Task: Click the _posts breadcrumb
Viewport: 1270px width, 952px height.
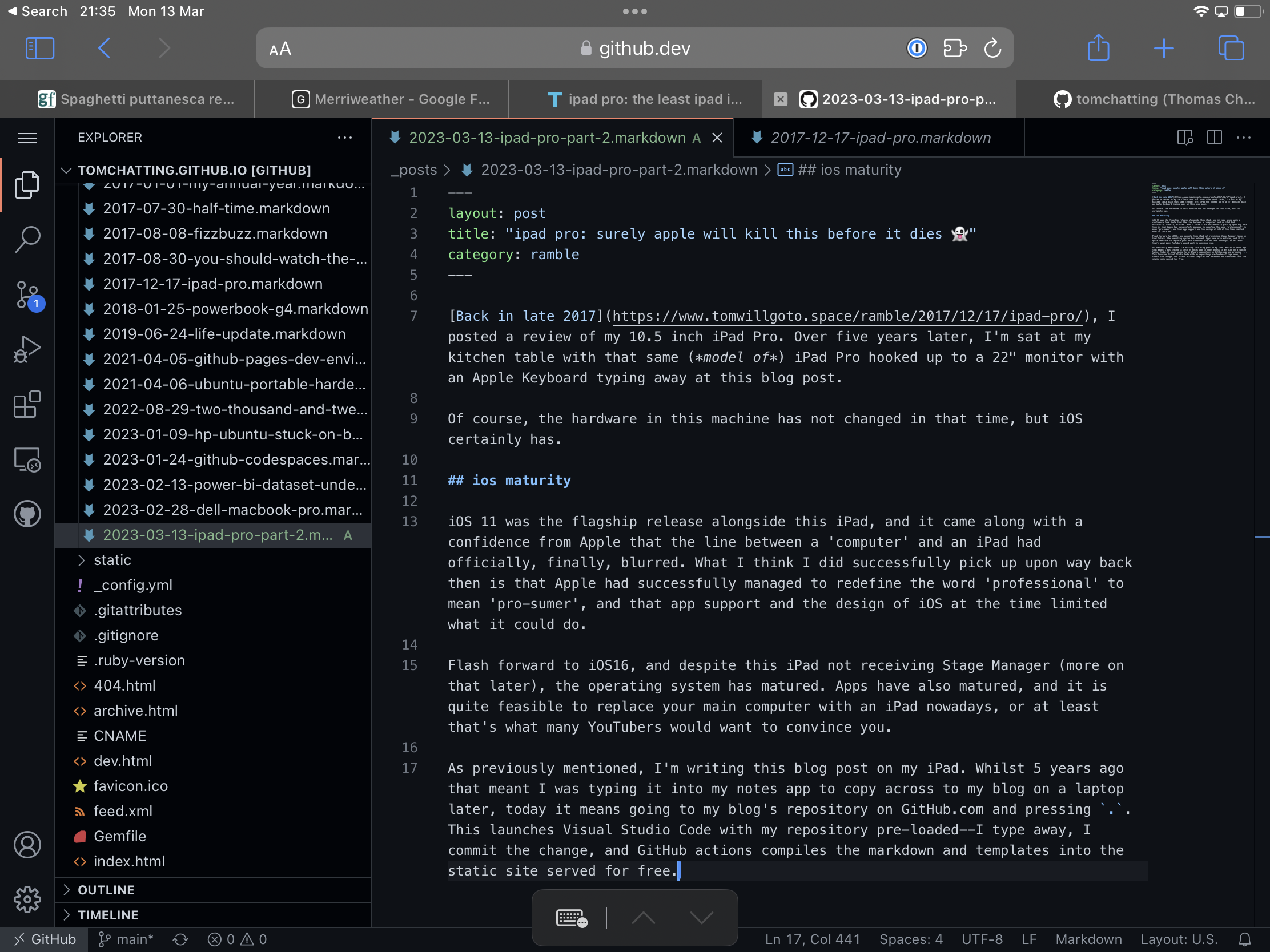Action: tap(413, 170)
